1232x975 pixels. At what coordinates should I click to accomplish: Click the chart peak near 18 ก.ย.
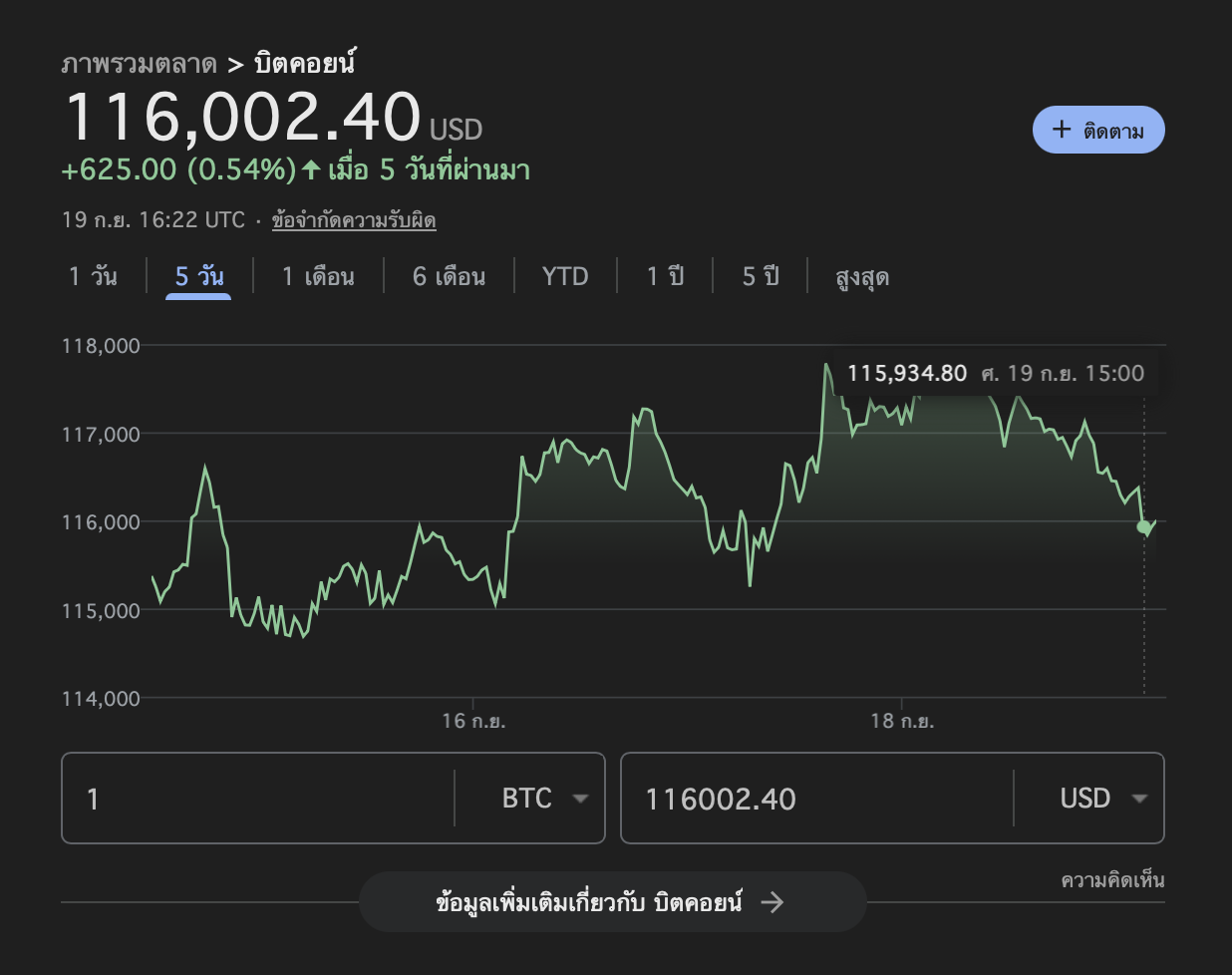[826, 365]
